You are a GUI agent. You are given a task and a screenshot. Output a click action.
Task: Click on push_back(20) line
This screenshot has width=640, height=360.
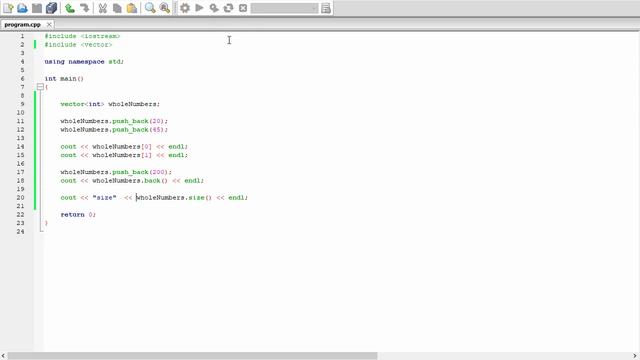[x=114, y=121]
